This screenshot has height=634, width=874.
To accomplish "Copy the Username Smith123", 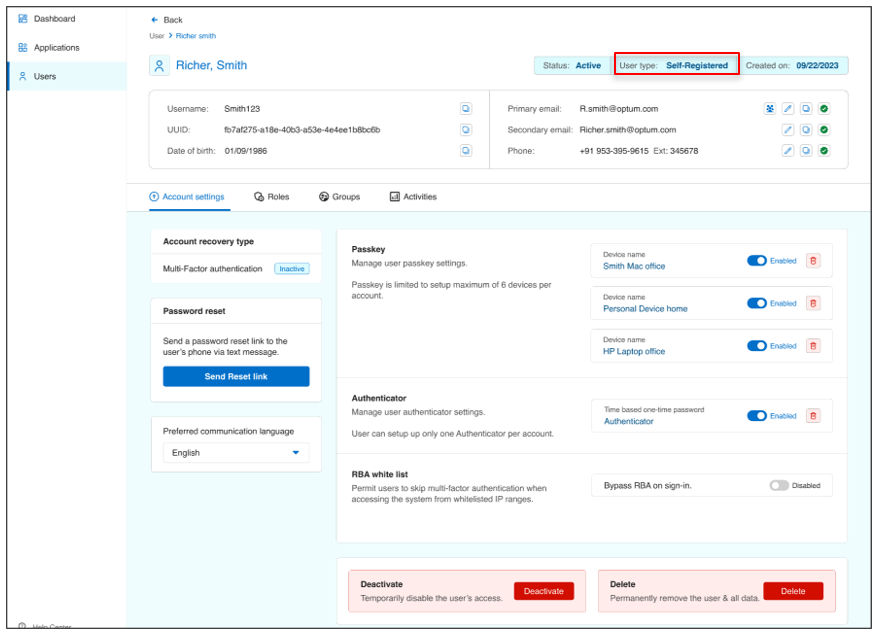I will click(x=466, y=109).
